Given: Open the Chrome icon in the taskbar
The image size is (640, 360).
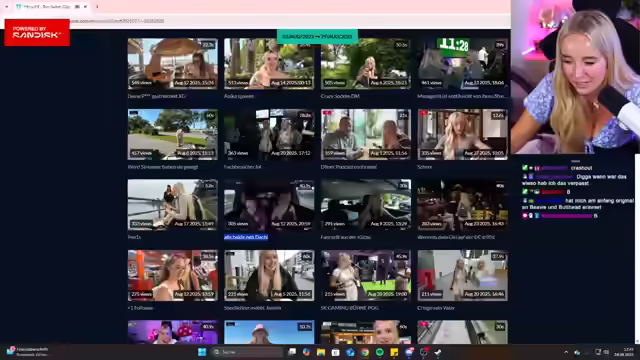Looking at the screenshot, I should point(364,352).
